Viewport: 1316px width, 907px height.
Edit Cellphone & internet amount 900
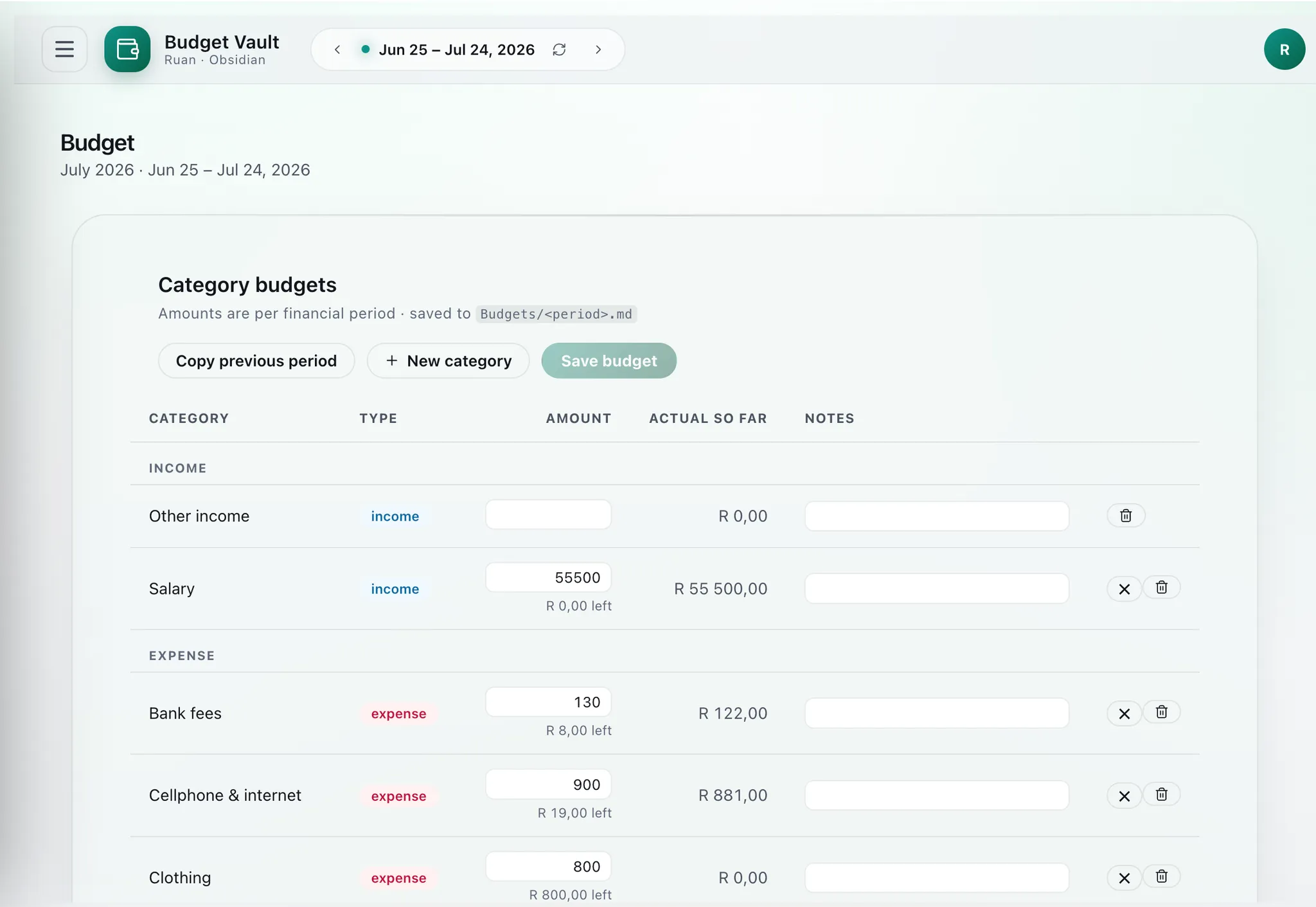tap(548, 784)
